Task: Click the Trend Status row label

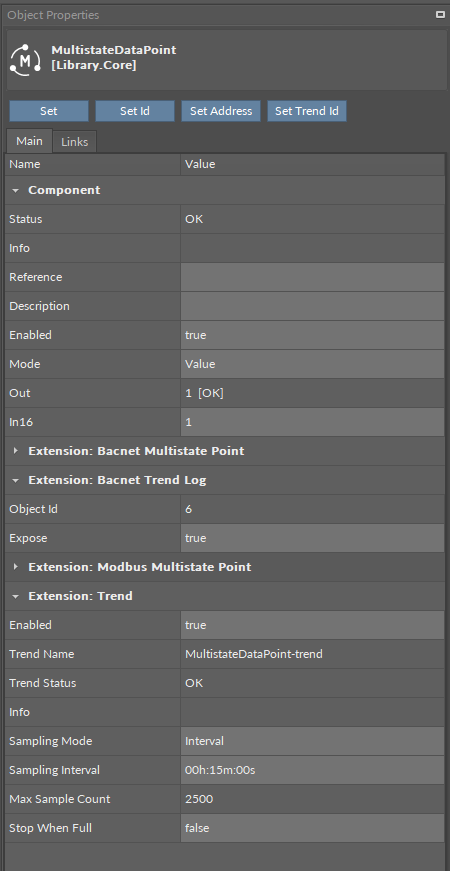Action: click(x=42, y=683)
